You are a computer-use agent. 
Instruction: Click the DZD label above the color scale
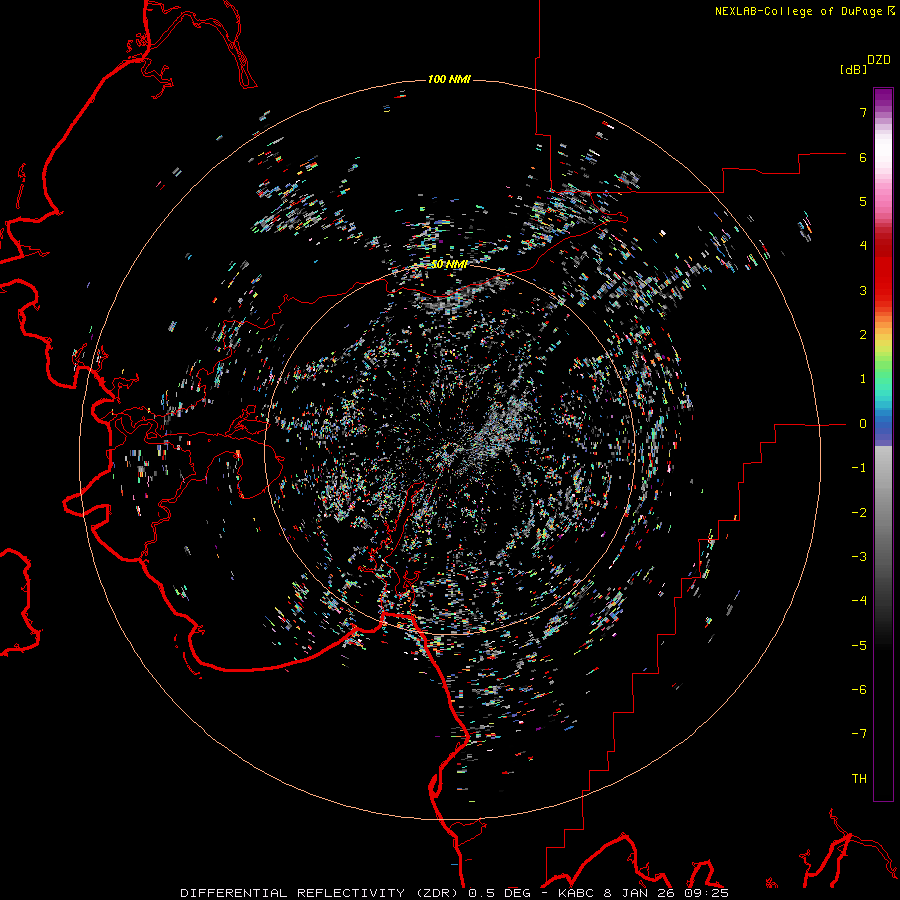879,60
